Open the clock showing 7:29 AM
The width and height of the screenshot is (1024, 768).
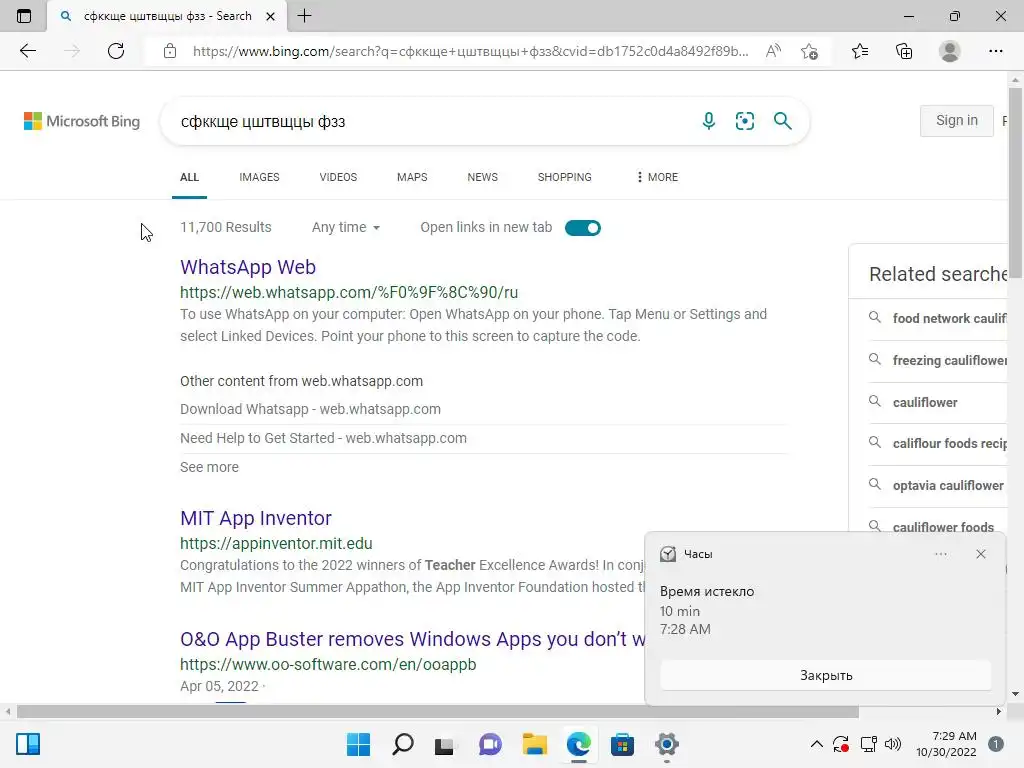pos(946,744)
